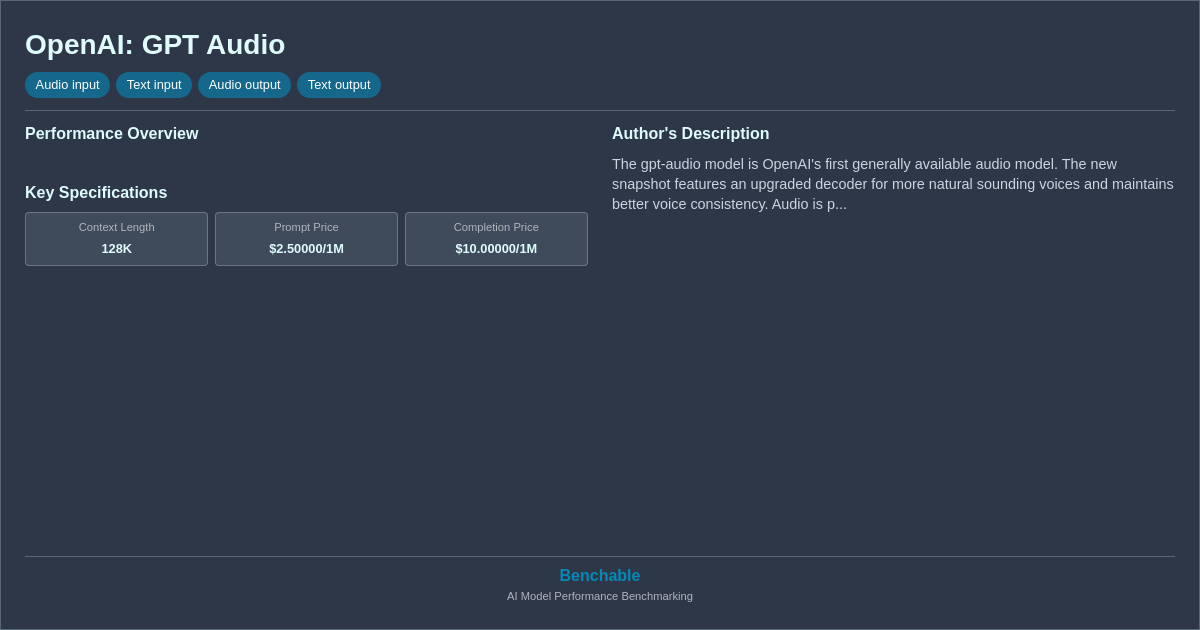Switch to the Author's Description section
Screen dimensions: 1200x630
point(690,133)
